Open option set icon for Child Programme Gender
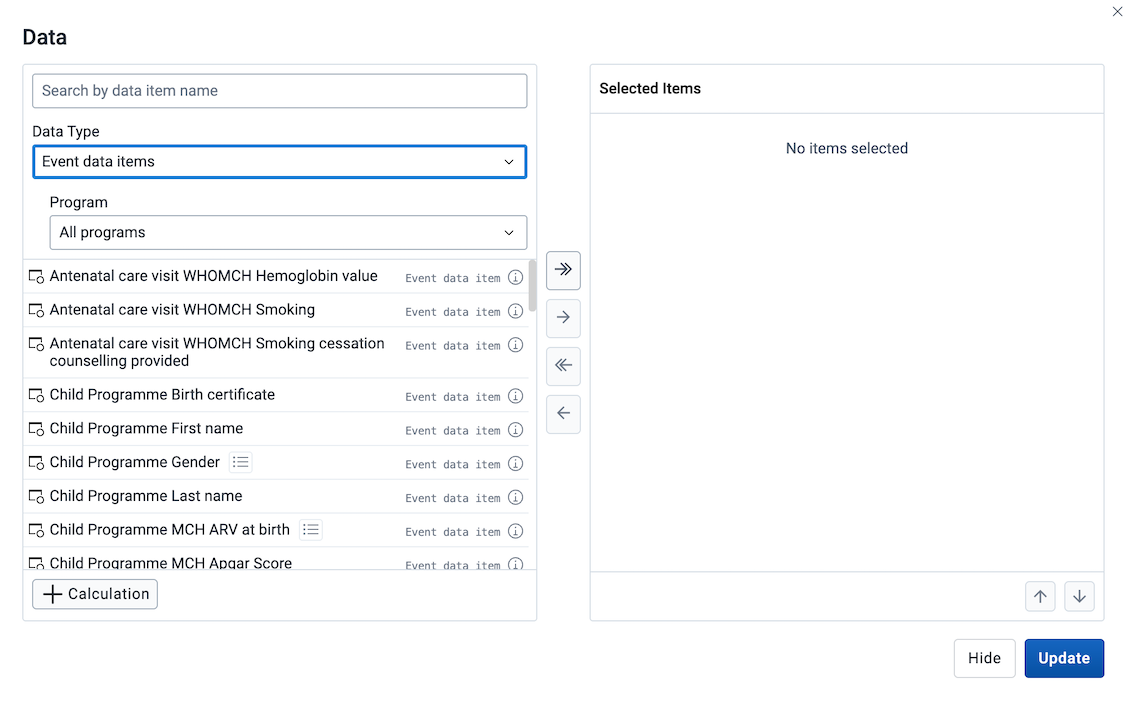Viewport: 1128px width, 702px height. click(240, 462)
